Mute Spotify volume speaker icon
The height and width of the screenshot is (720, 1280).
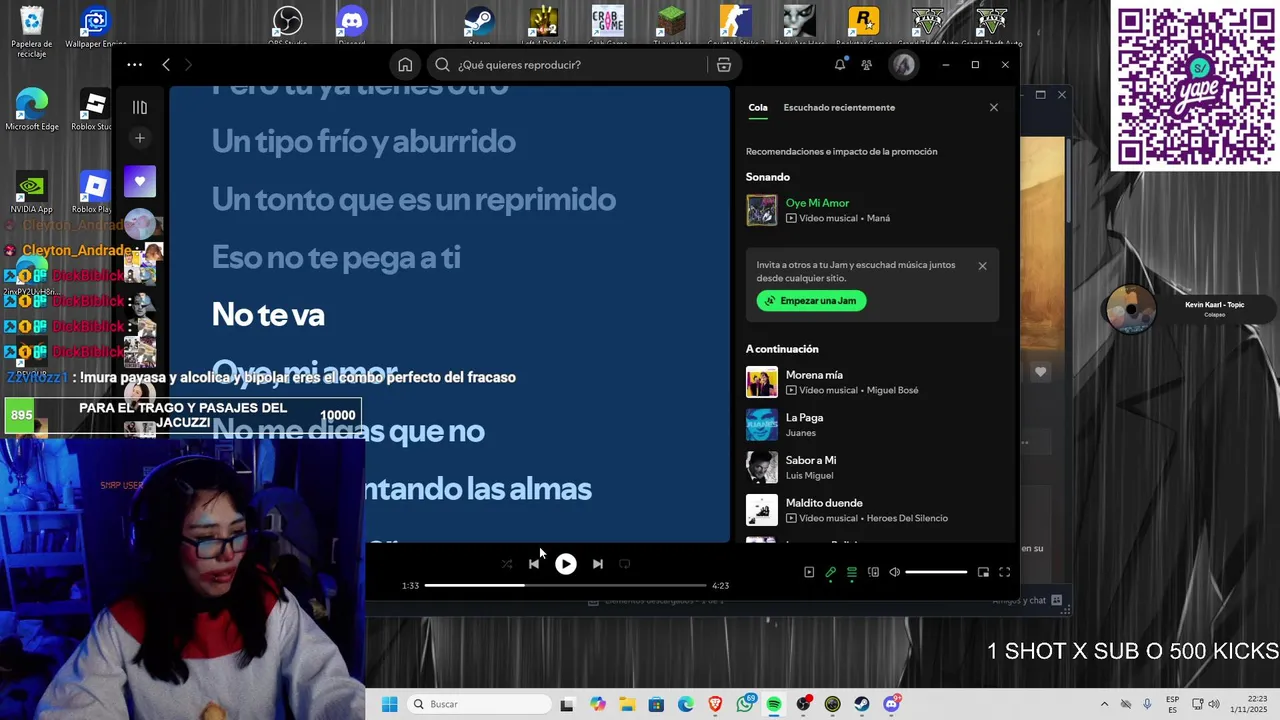pos(894,572)
